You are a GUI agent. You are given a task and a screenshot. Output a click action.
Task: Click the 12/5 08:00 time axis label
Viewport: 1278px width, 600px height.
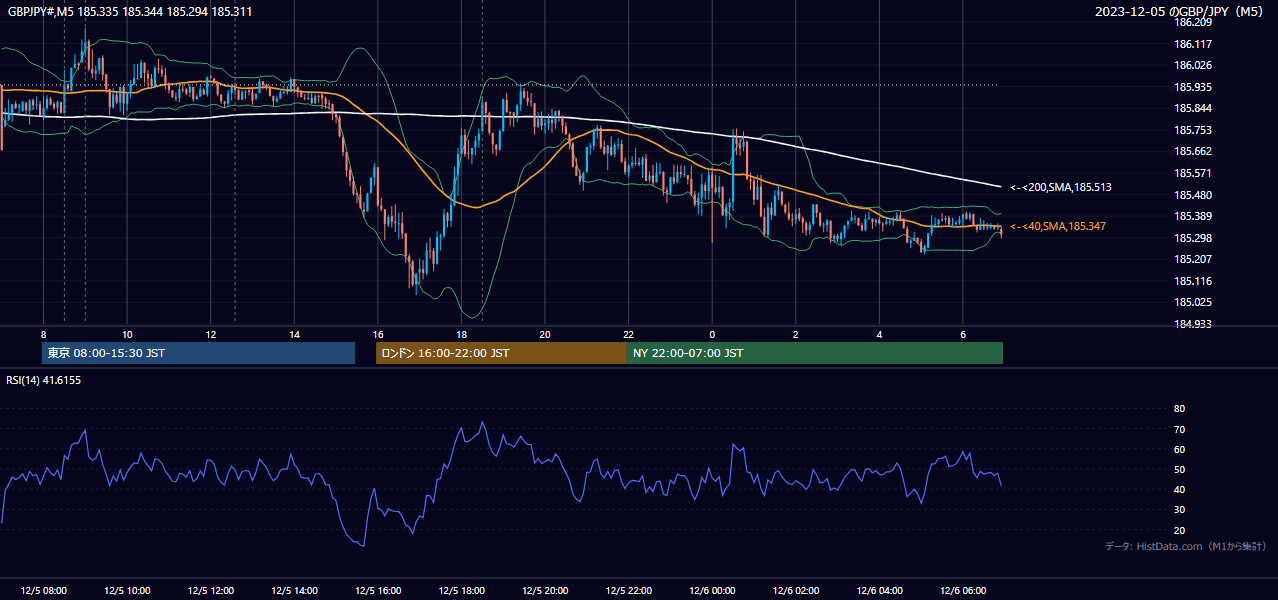[43, 591]
